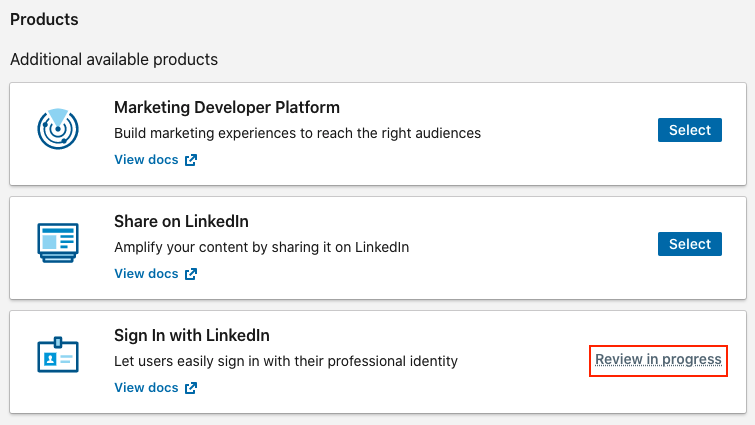The height and width of the screenshot is (425, 755).
Task: View docs for Share on LinkedIn
Action: [146, 274]
